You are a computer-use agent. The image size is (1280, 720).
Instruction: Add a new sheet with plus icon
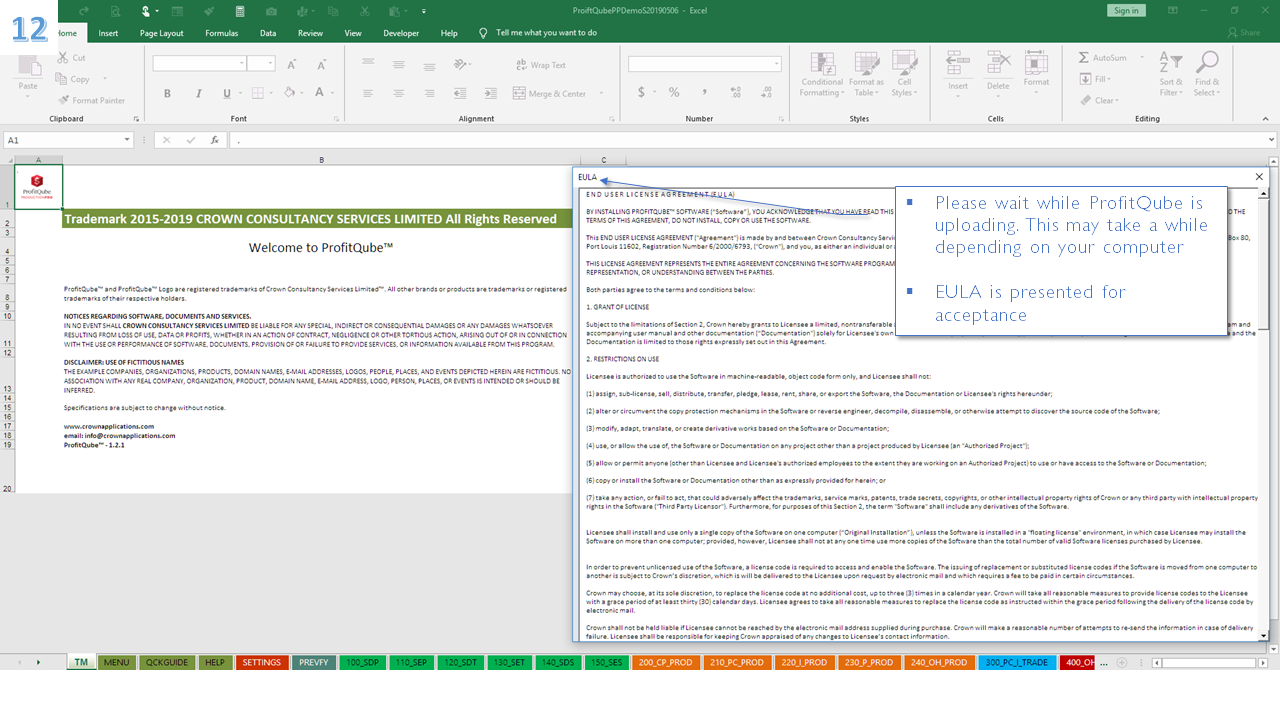(1121, 662)
